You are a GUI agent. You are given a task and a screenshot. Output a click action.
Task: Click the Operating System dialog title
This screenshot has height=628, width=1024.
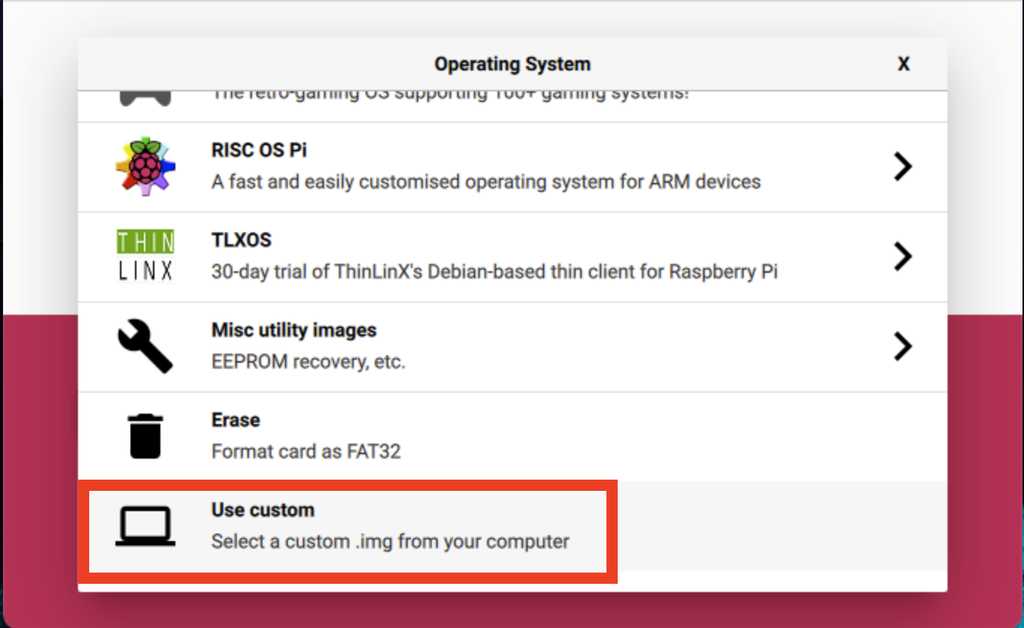(512, 63)
